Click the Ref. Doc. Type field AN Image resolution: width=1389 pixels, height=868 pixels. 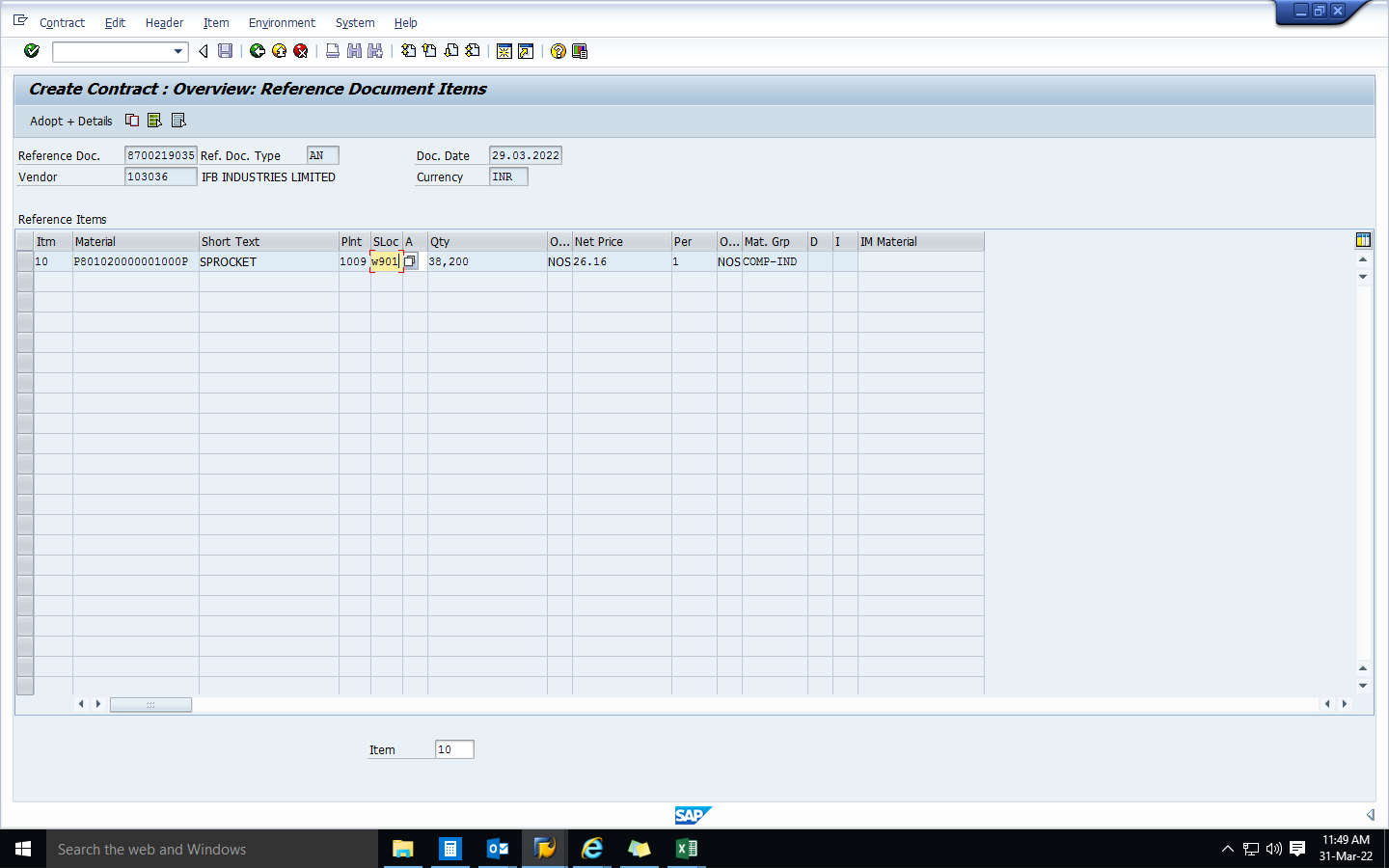pos(323,155)
